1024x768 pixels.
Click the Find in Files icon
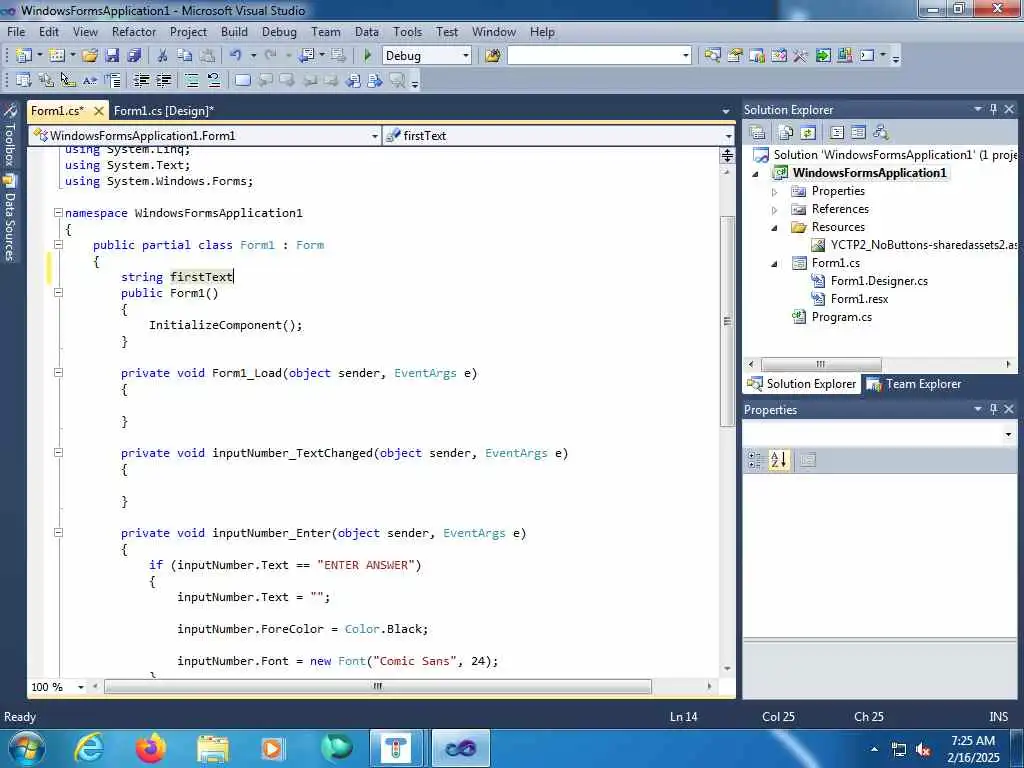(x=493, y=56)
